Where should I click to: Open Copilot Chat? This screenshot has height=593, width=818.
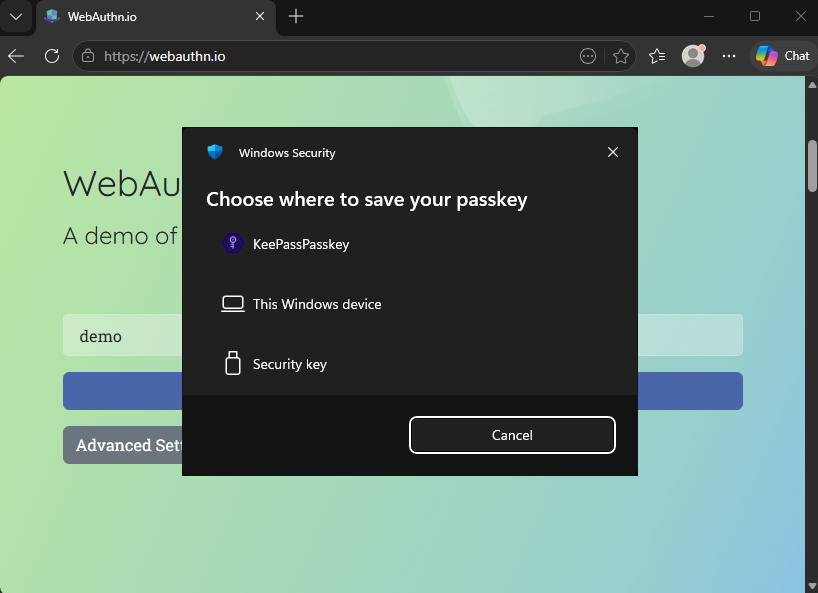point(783,56)
